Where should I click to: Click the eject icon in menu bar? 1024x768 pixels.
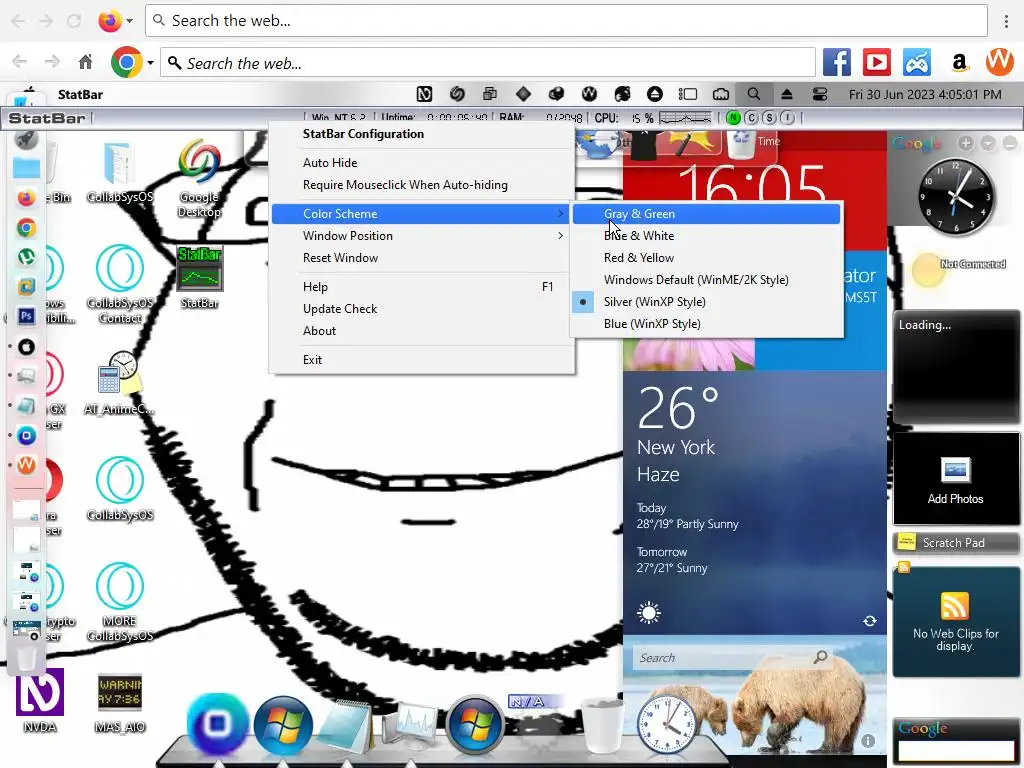click(x=787, y=95)
